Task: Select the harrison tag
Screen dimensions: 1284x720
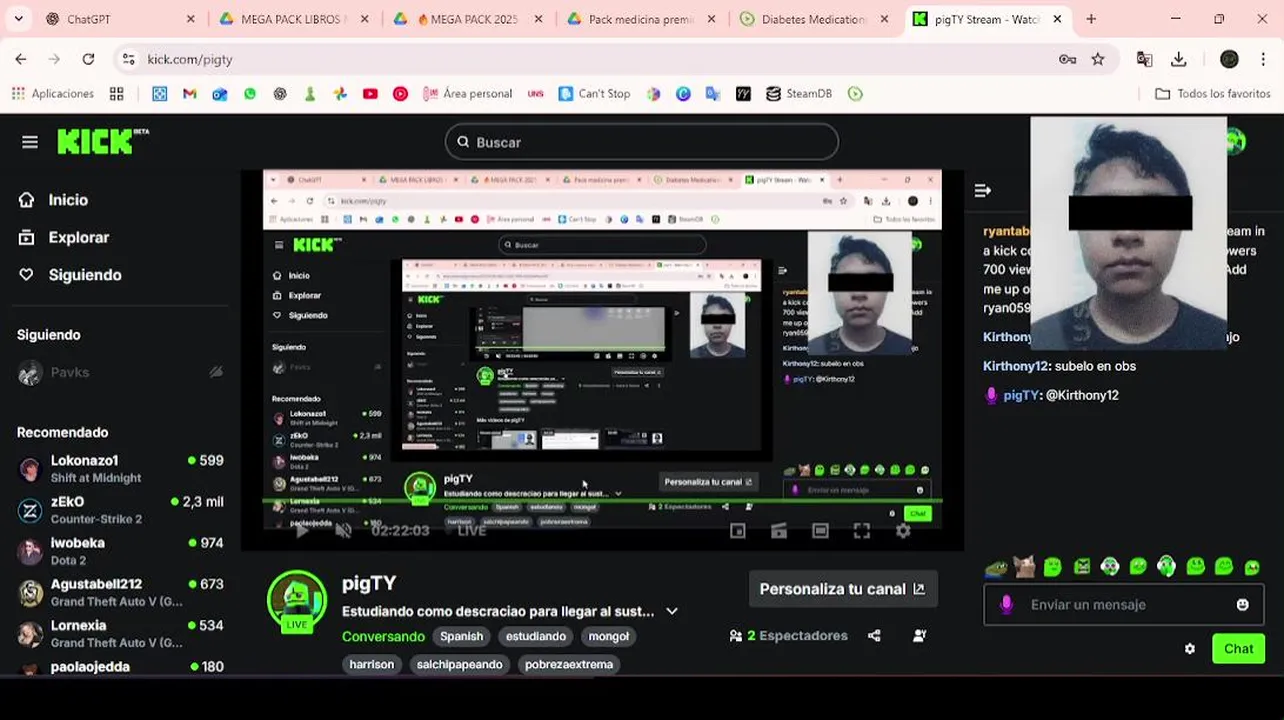Action: pos(372,664)
